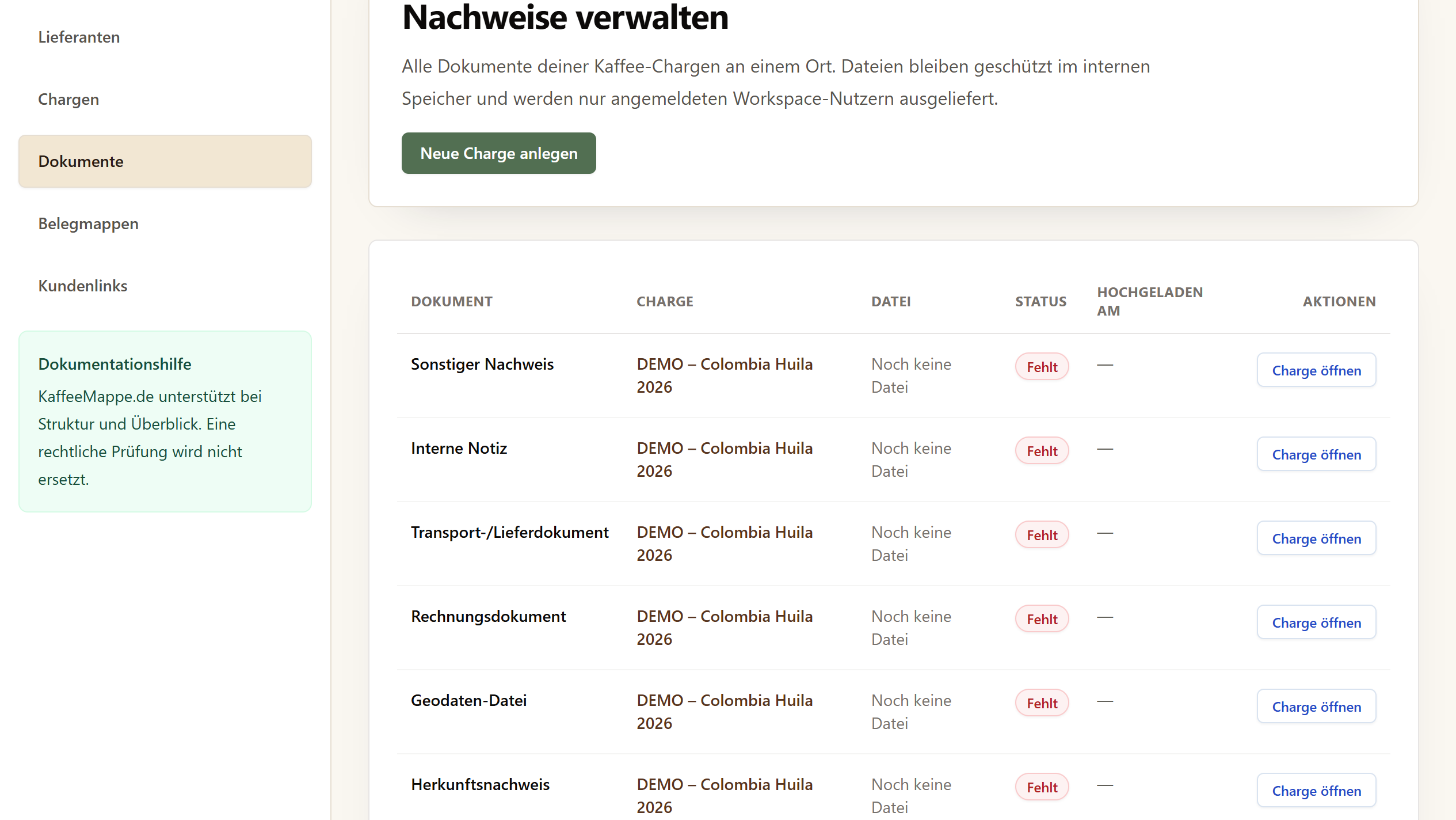Click the Fehlt badge for Herkunftsnachweis

[1042, 787]
